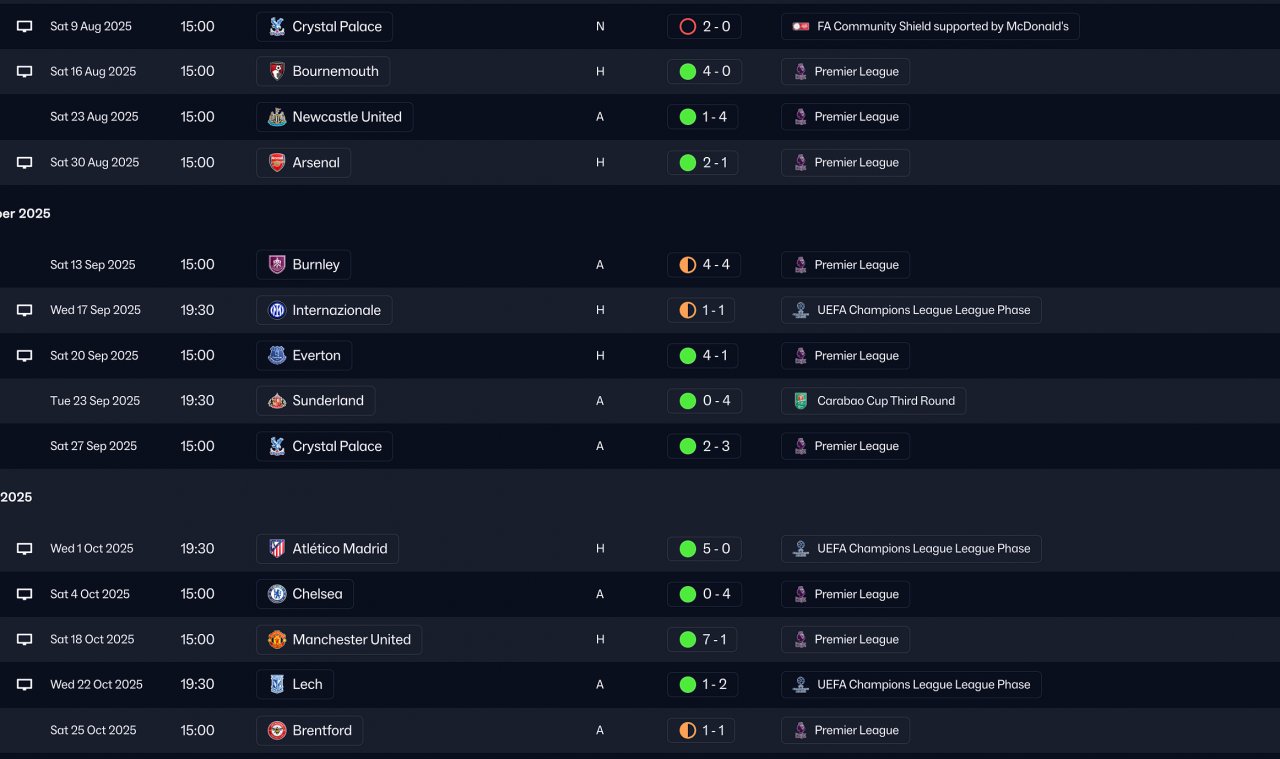Open FA Community Shield competition button
Viewport: 1280px width, 759px height.
click(930, 27)
